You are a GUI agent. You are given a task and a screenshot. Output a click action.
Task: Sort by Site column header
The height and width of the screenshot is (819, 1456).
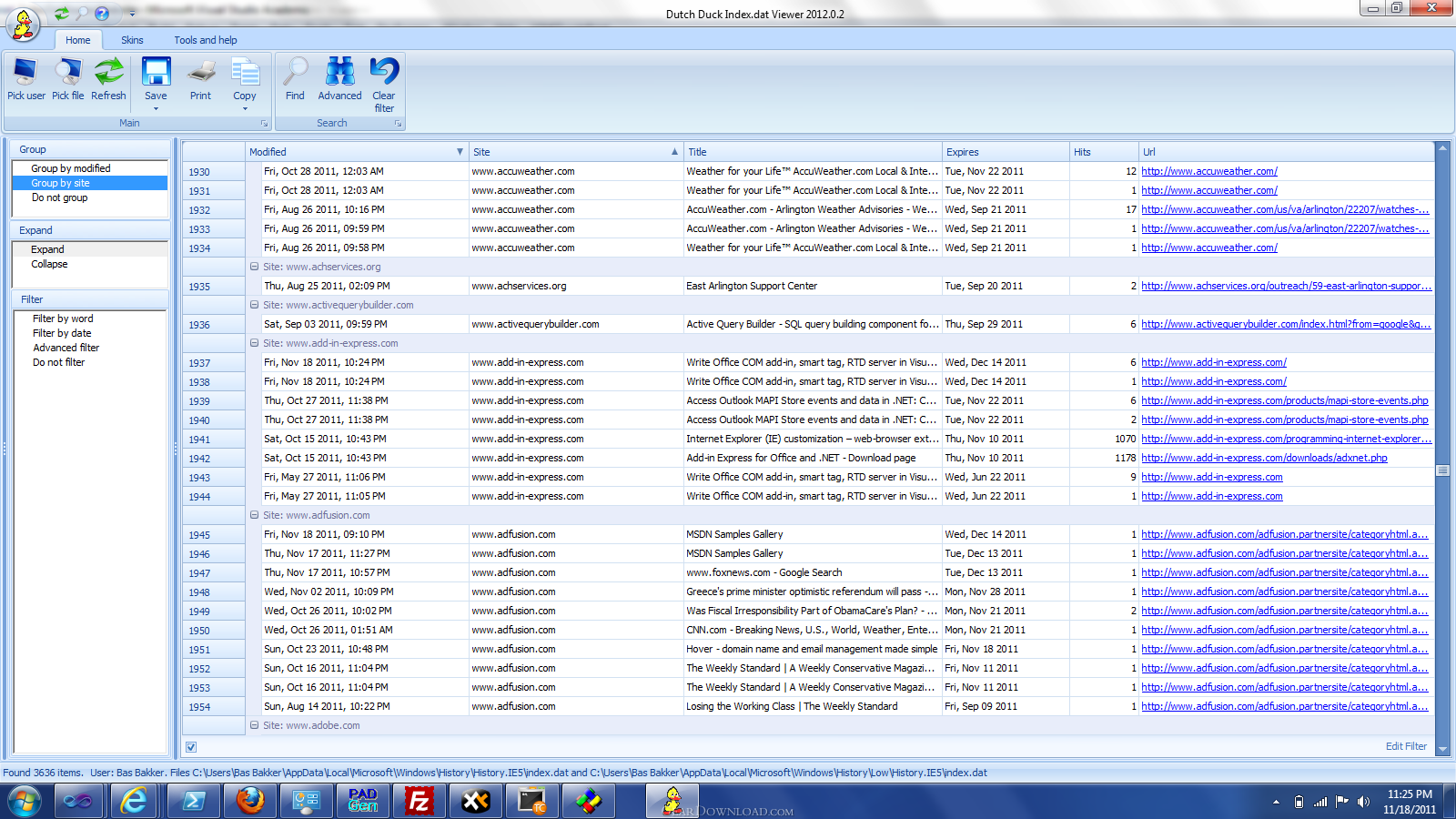575,152
